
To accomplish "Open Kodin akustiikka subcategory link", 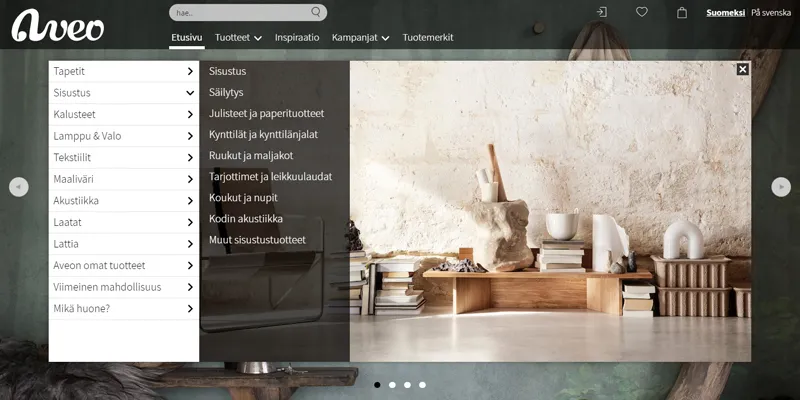I will click(x=245, y=219).
